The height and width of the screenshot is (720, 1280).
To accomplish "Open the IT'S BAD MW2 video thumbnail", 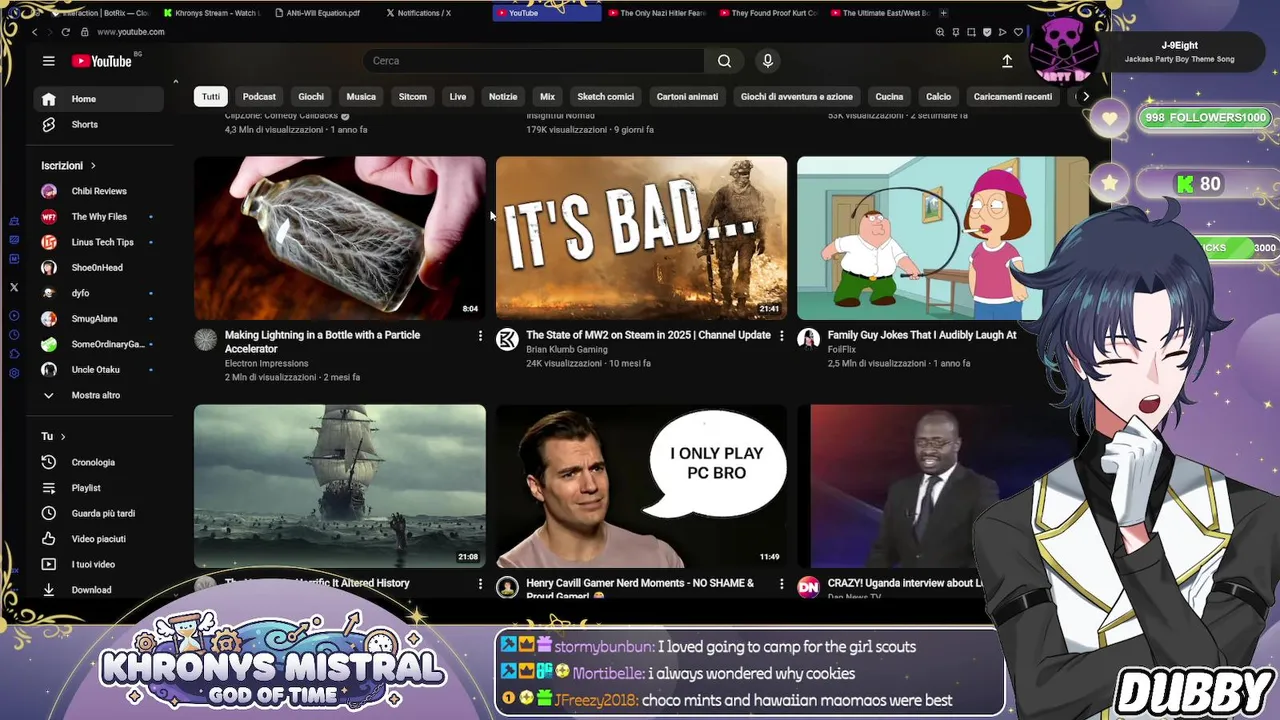I will [641, 238].
